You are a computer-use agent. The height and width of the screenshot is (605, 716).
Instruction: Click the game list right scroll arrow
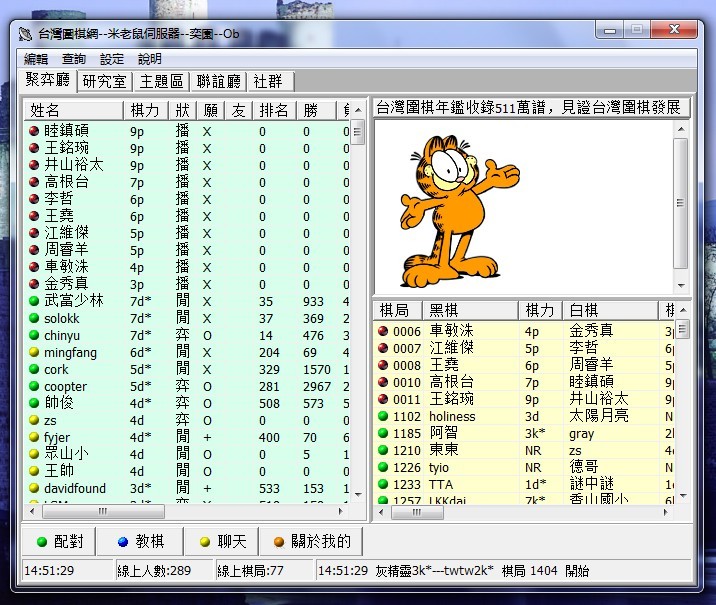(x=666, y=512)
